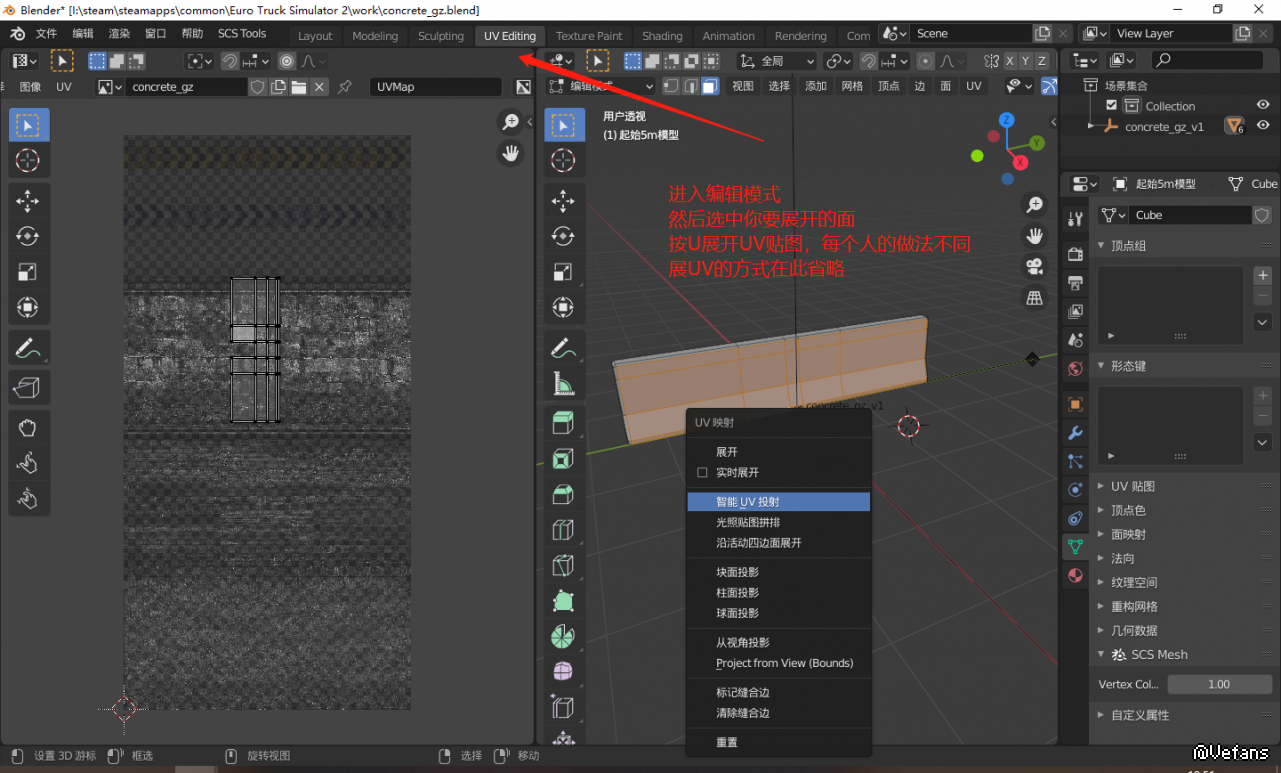Image resolution: width=1281 pixels, height=773 pixels.
Task: Open the Material properties tab icon
Action: 1075,575
